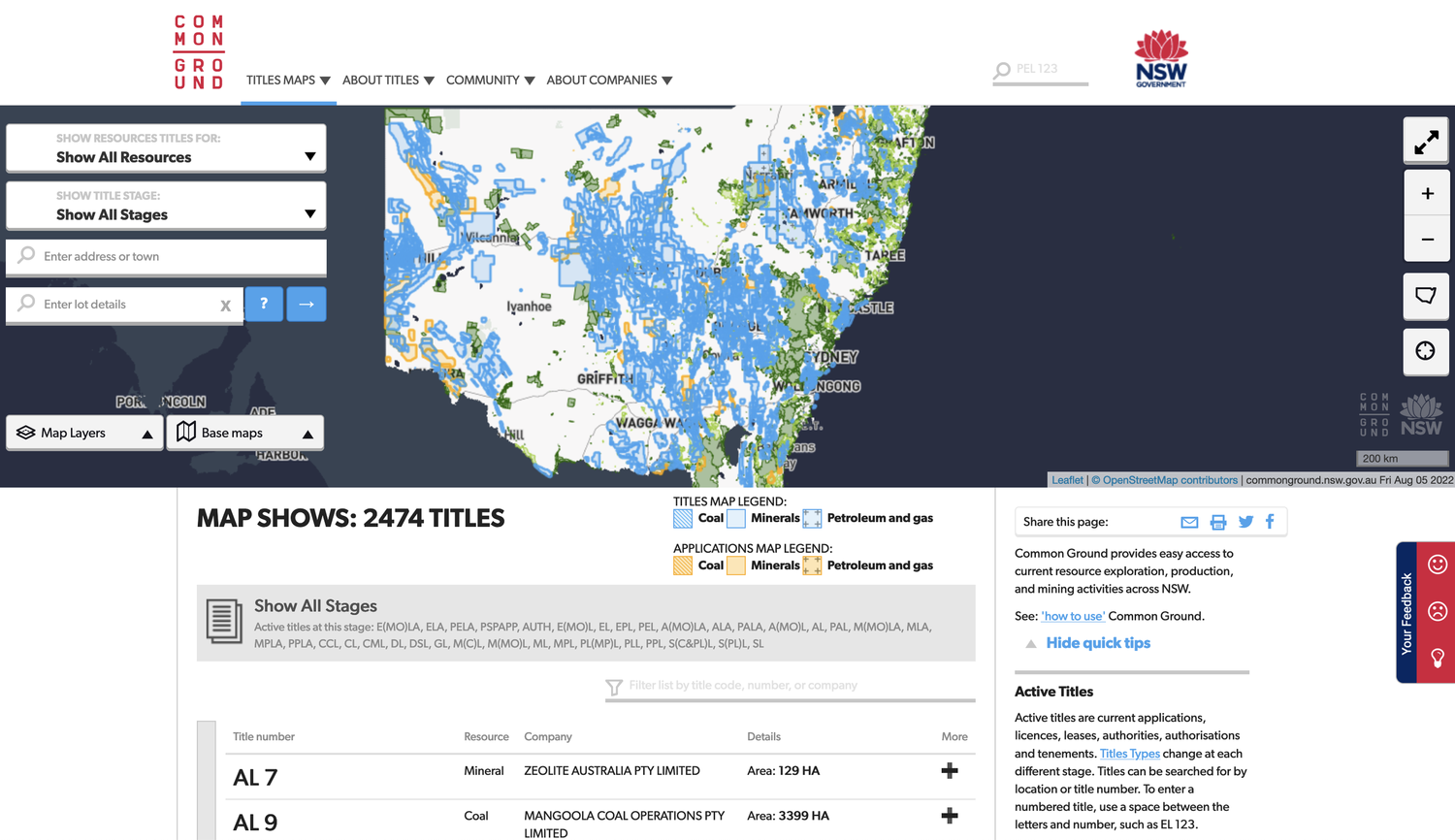Open the Show All Resources dropdown
1455x840 pixels.
(165, 147)
